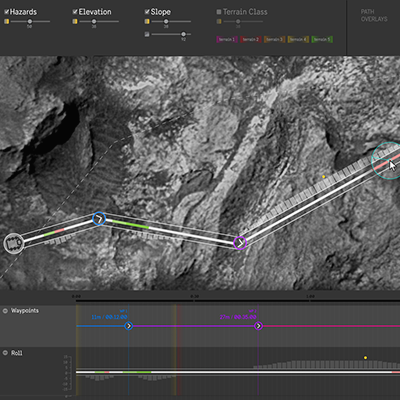Click the purple waypoint marker on map
This screenshot has width=400, height=400.
click(x=240, y=243)
